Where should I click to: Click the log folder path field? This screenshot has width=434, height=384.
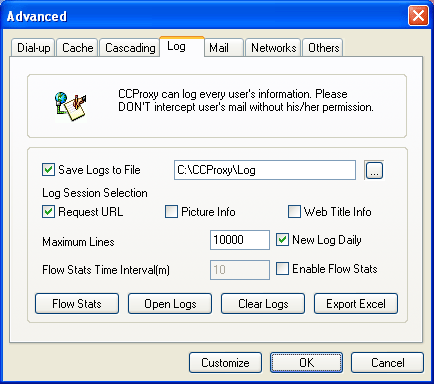pos(265,170)
